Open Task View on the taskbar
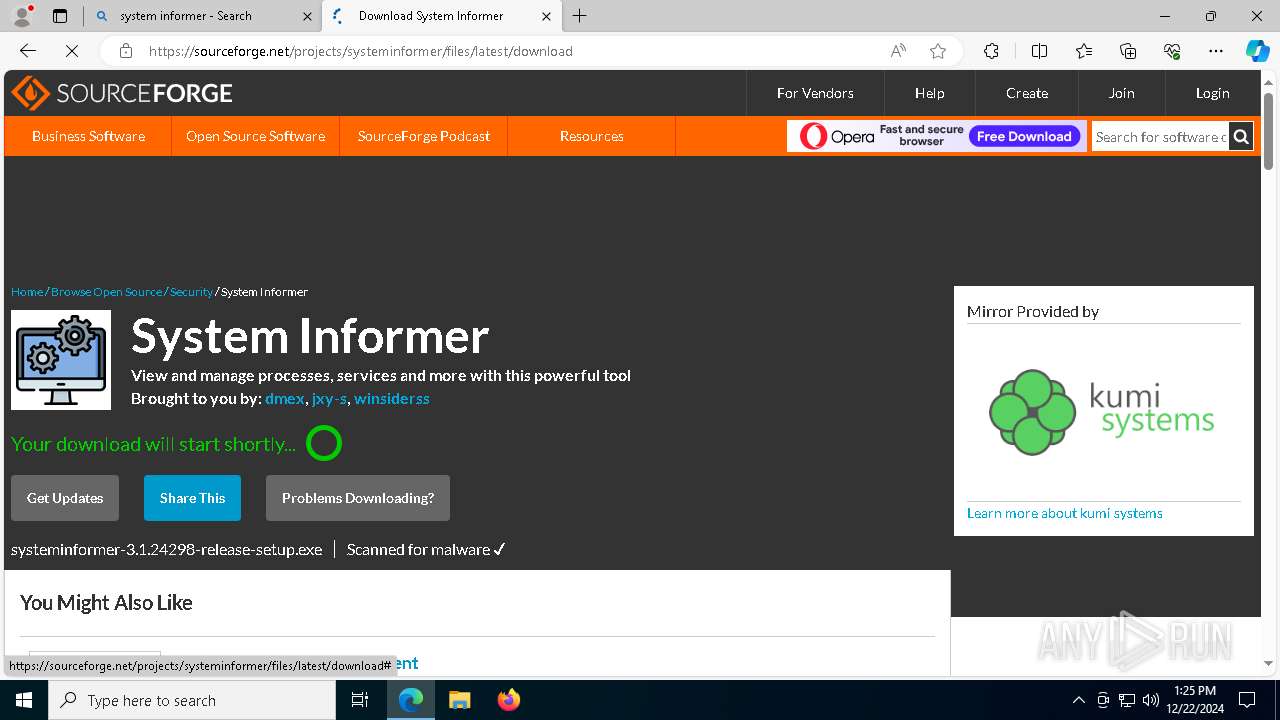This screenshot has height=720, width=1280. [360, 700]
